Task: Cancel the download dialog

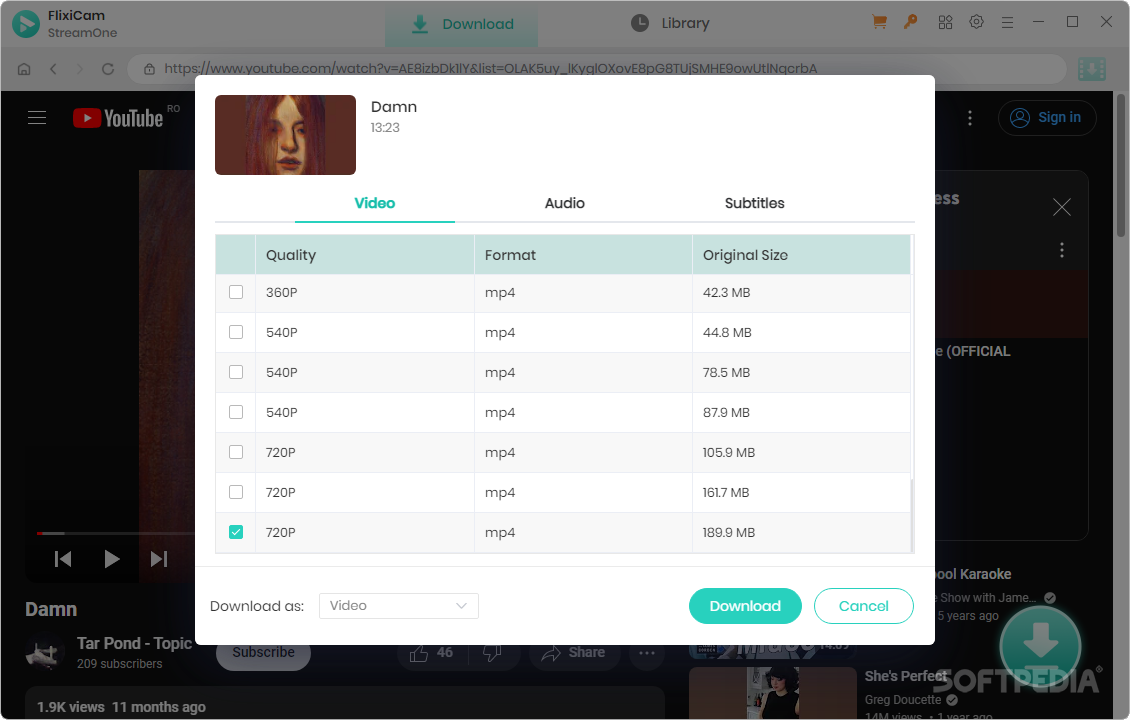Action: coord(863,606)
